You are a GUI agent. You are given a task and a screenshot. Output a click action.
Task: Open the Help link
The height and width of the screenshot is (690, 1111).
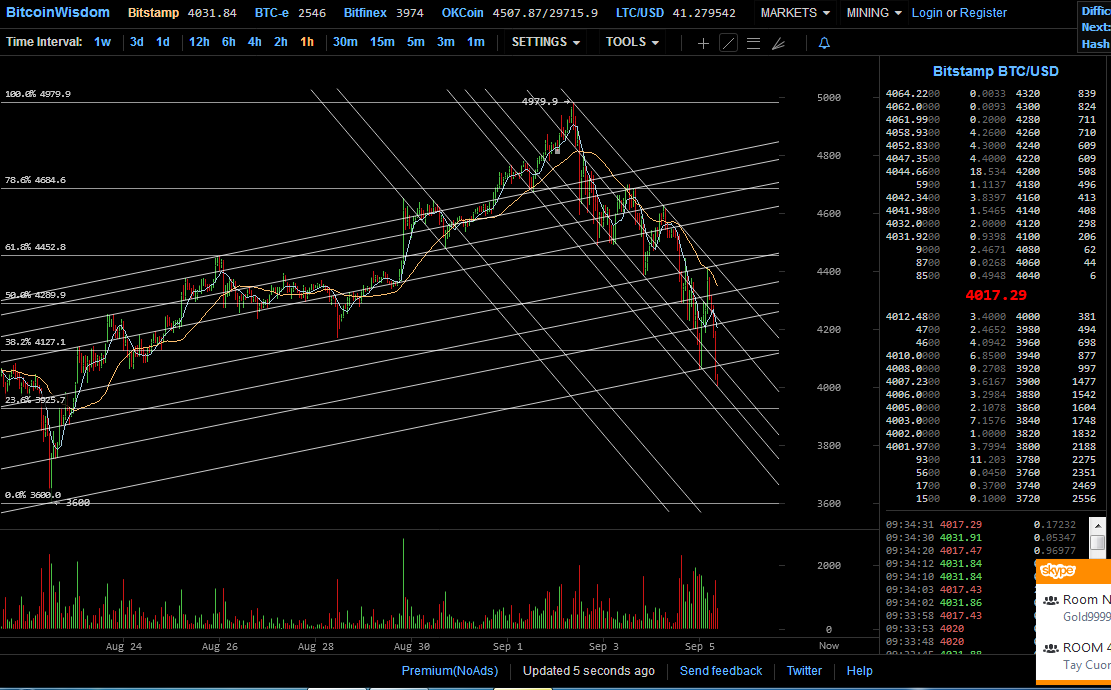pyautogui.click(x=859, y=670)
